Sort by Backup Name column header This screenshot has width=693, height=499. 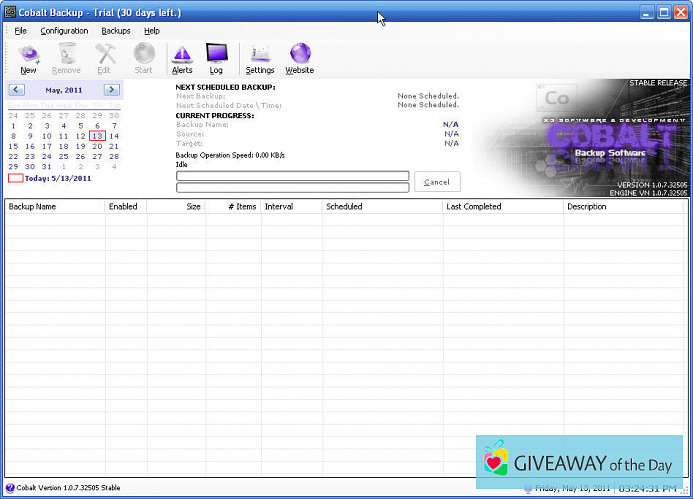click(x=54, y=207)
